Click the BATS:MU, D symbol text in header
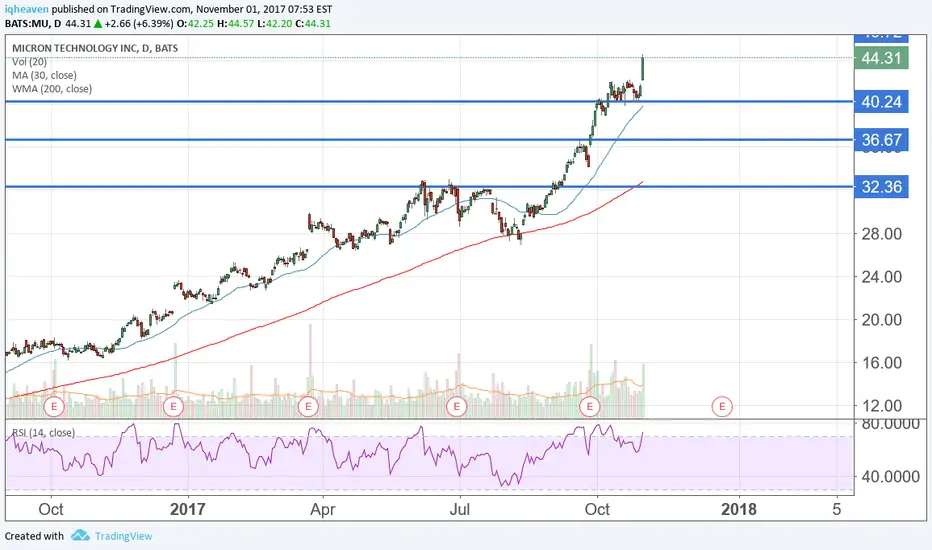This screenshot has width=932, height=550. tap(33, 24)
